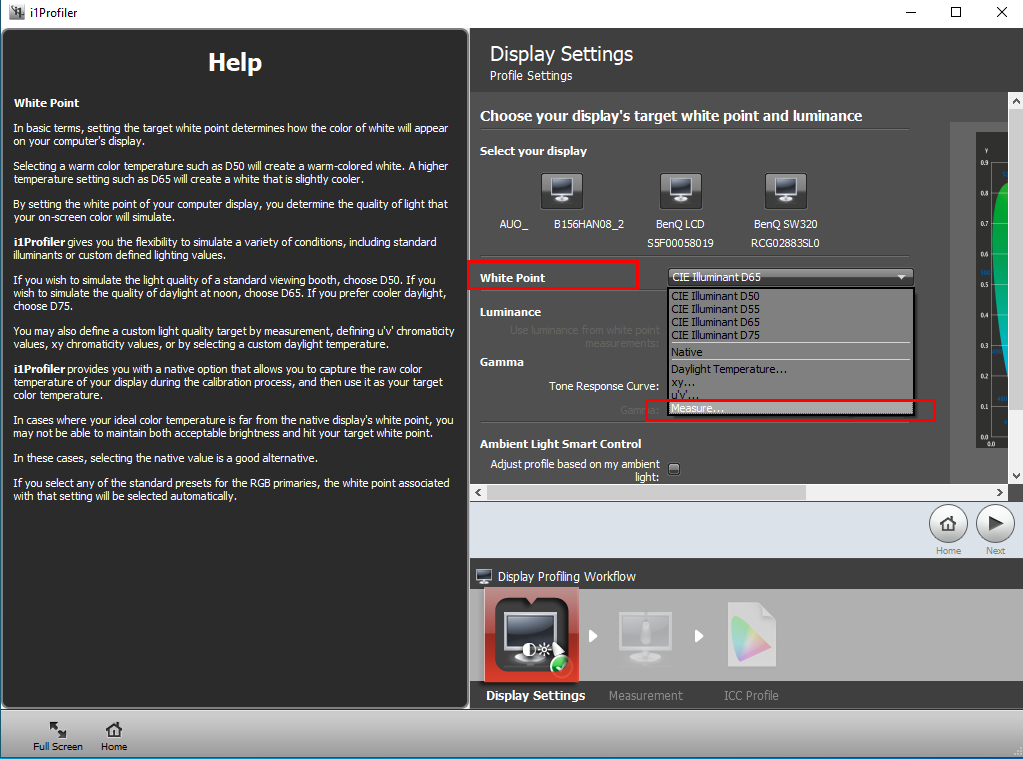Screen dimensions: 1023x759
Task: Collapse the White Point dropdown showing D65
Action: (x=790, y=277)
